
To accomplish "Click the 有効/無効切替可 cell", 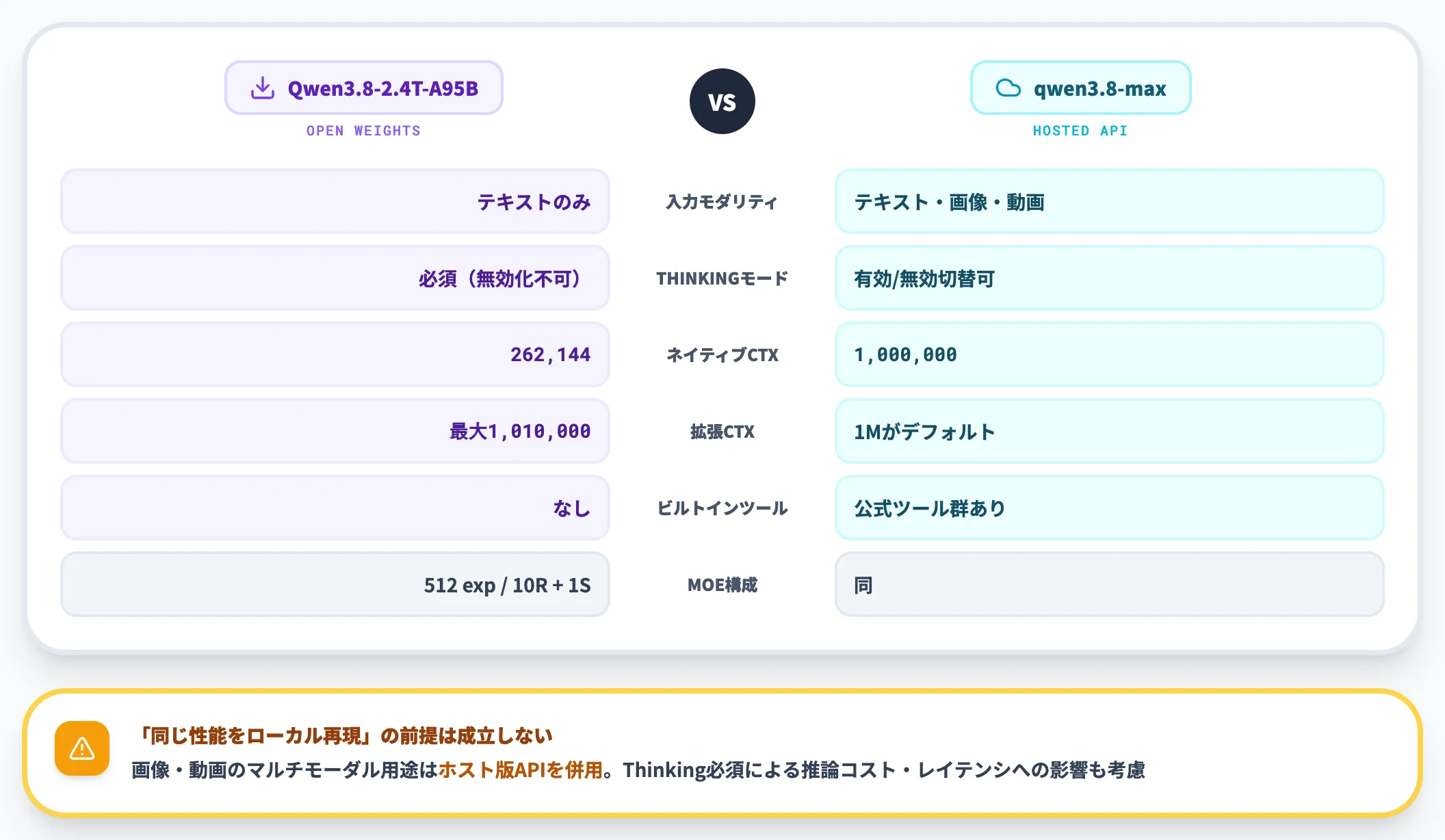I will point(1110,278).
